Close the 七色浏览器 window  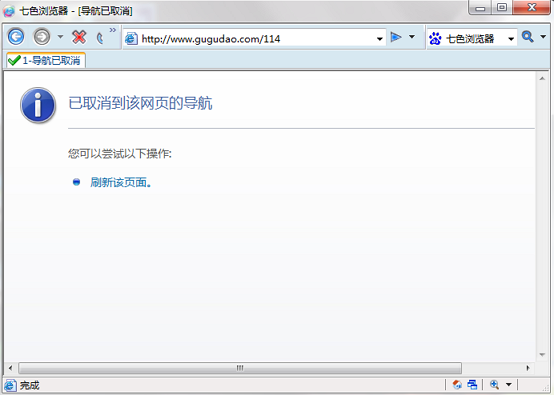531,8
